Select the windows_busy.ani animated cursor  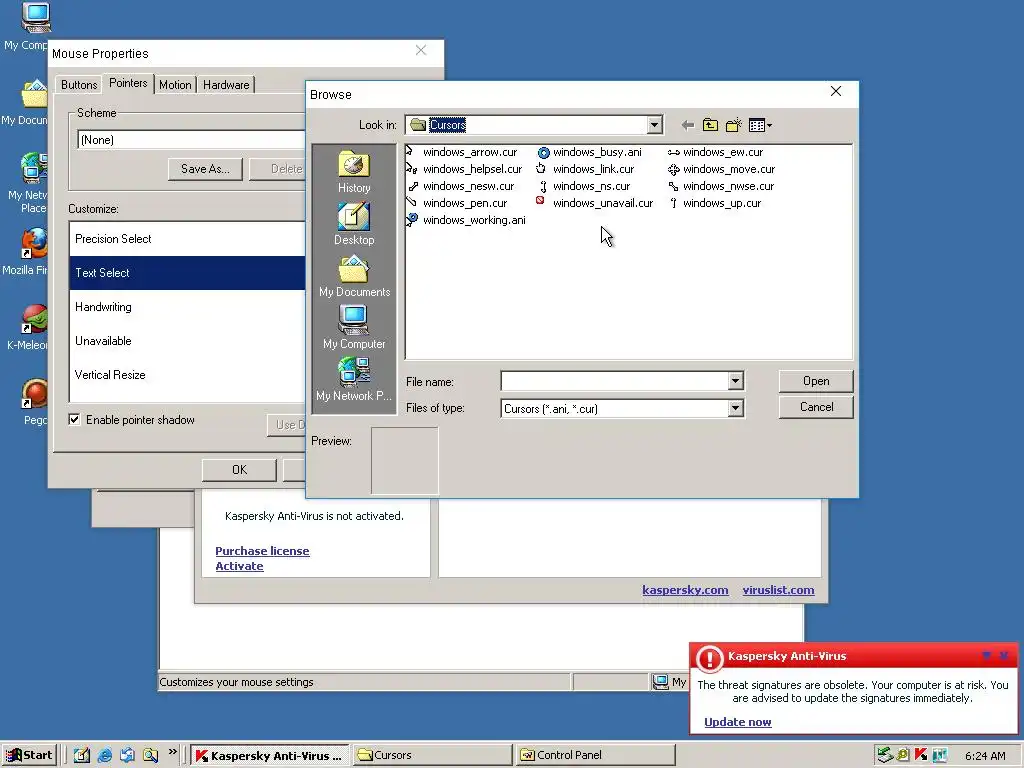(590, 152)
